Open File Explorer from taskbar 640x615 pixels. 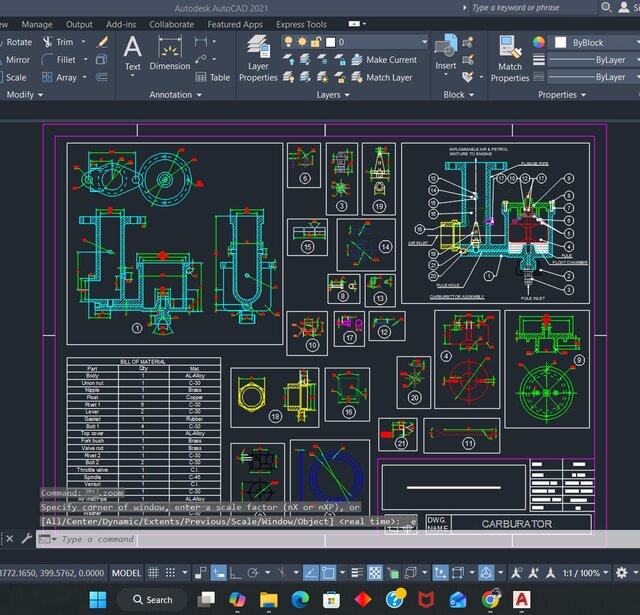click(269, 599)
